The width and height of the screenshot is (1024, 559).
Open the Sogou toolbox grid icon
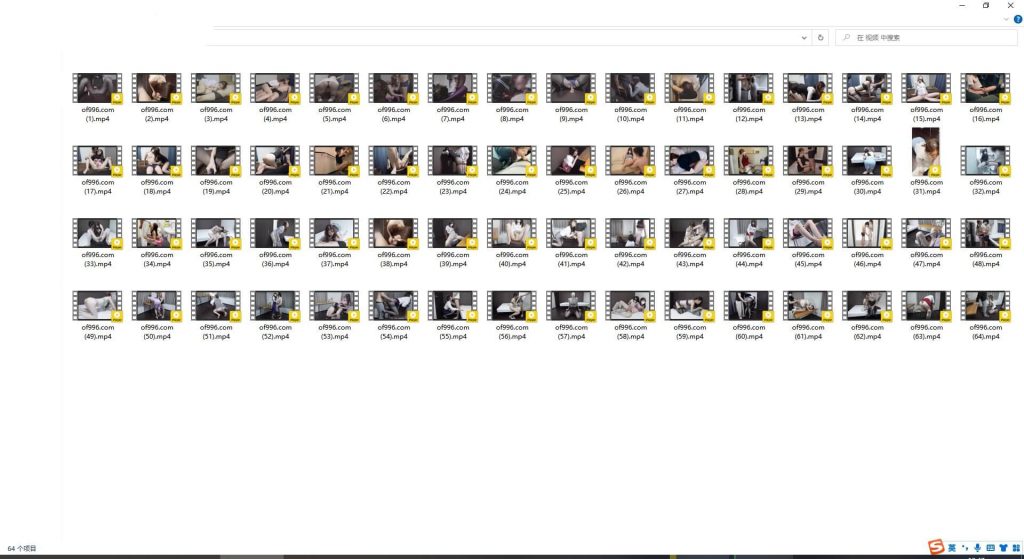click(x=1016, y=548)
